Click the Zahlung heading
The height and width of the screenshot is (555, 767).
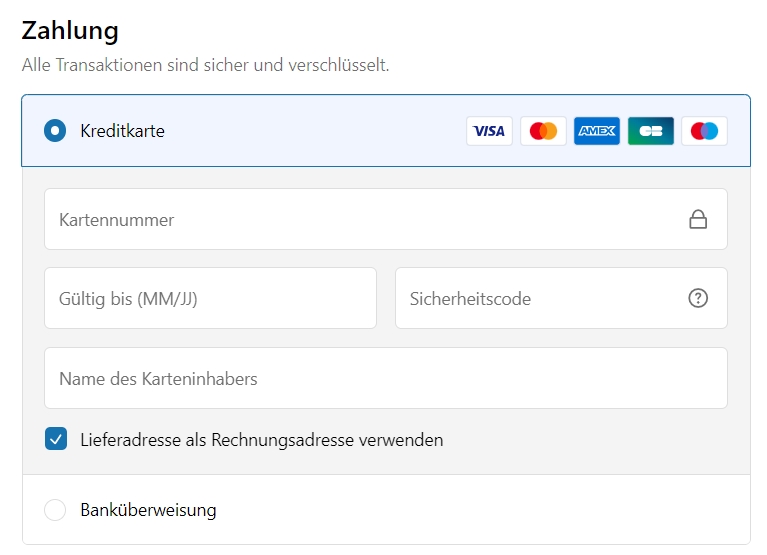pyautogui.click(x=70, y=30)
